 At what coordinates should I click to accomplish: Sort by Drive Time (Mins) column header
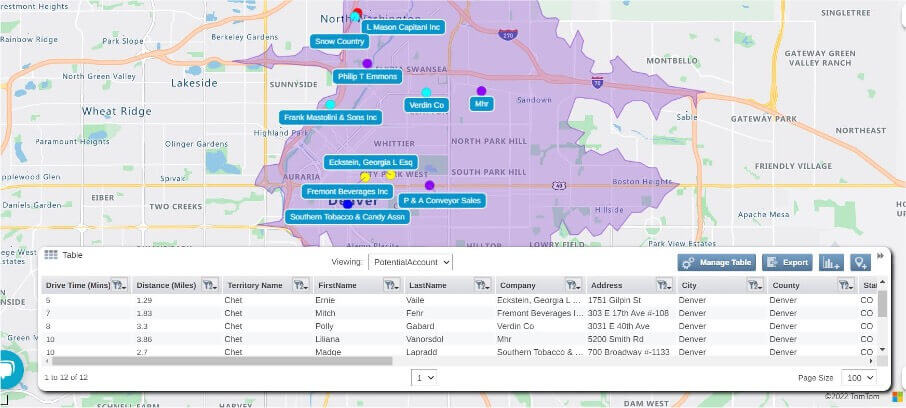click(77, 285)
